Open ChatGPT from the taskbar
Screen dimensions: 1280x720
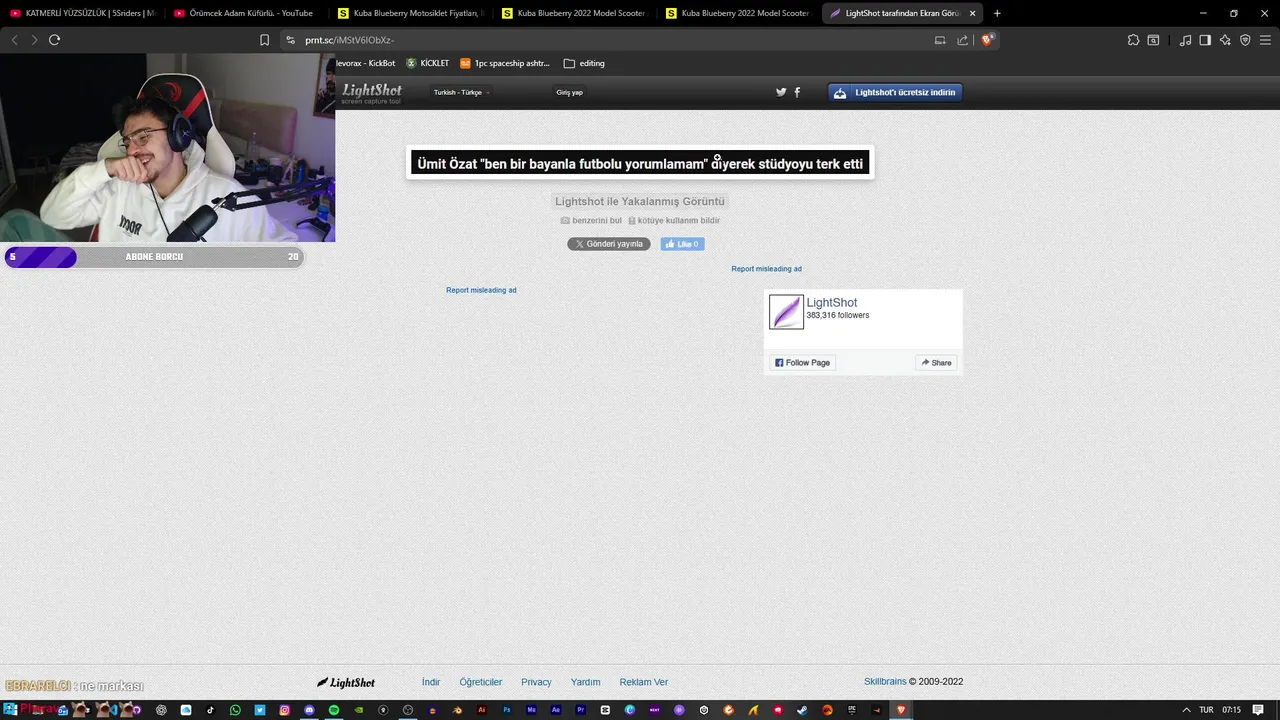coord(160,710)
